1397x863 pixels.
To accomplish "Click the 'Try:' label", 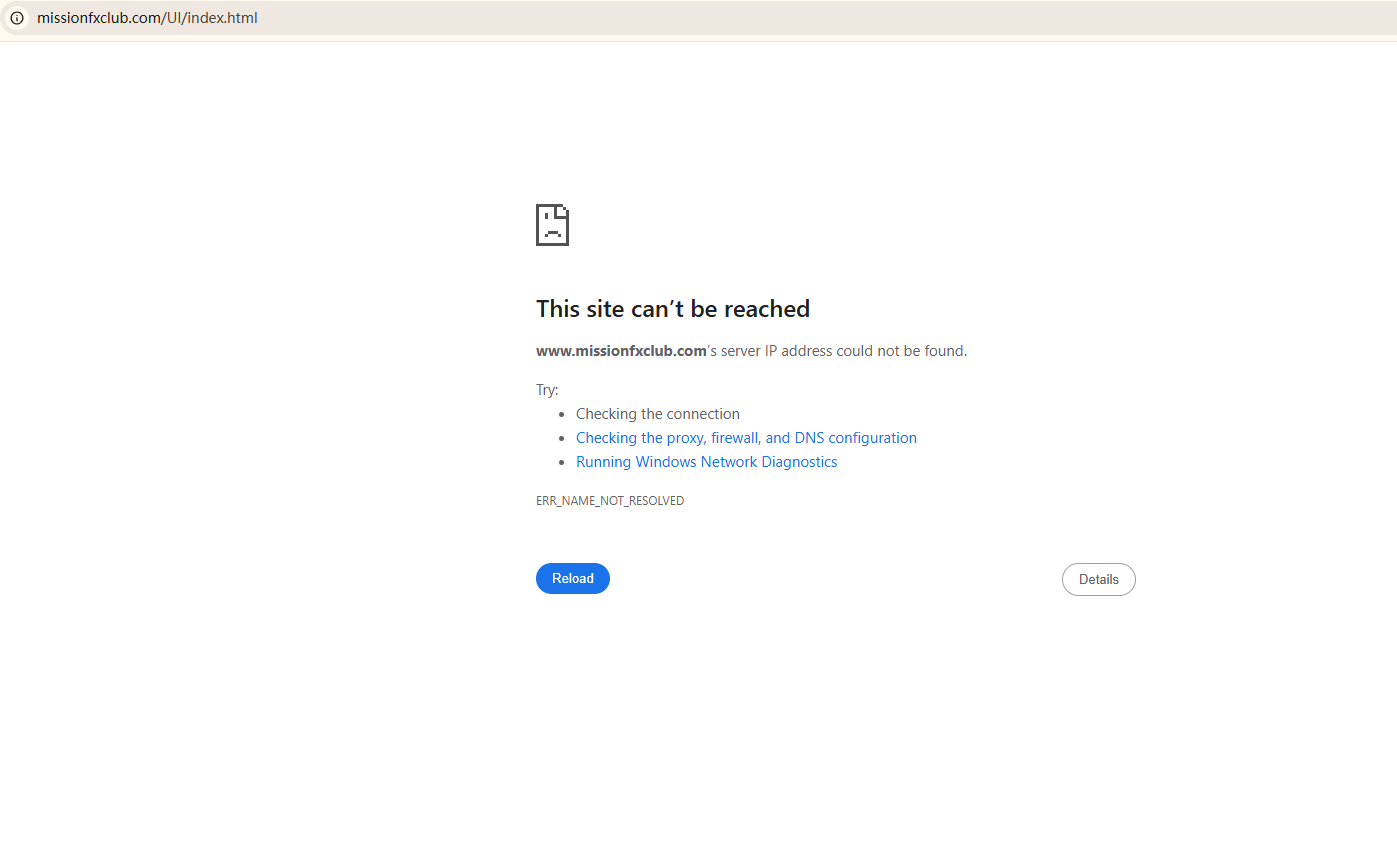I will (547, 390).
